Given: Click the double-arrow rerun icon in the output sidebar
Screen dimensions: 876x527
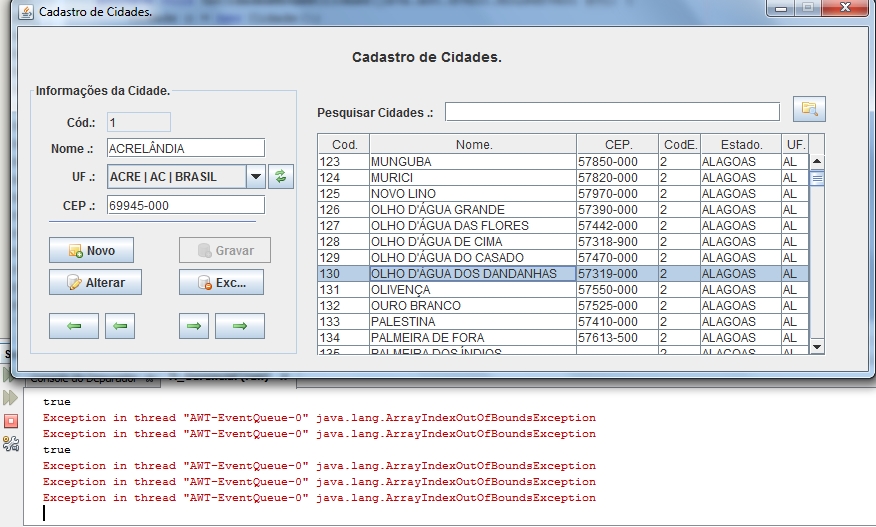Looking at the screenshot, I should 11,398.
